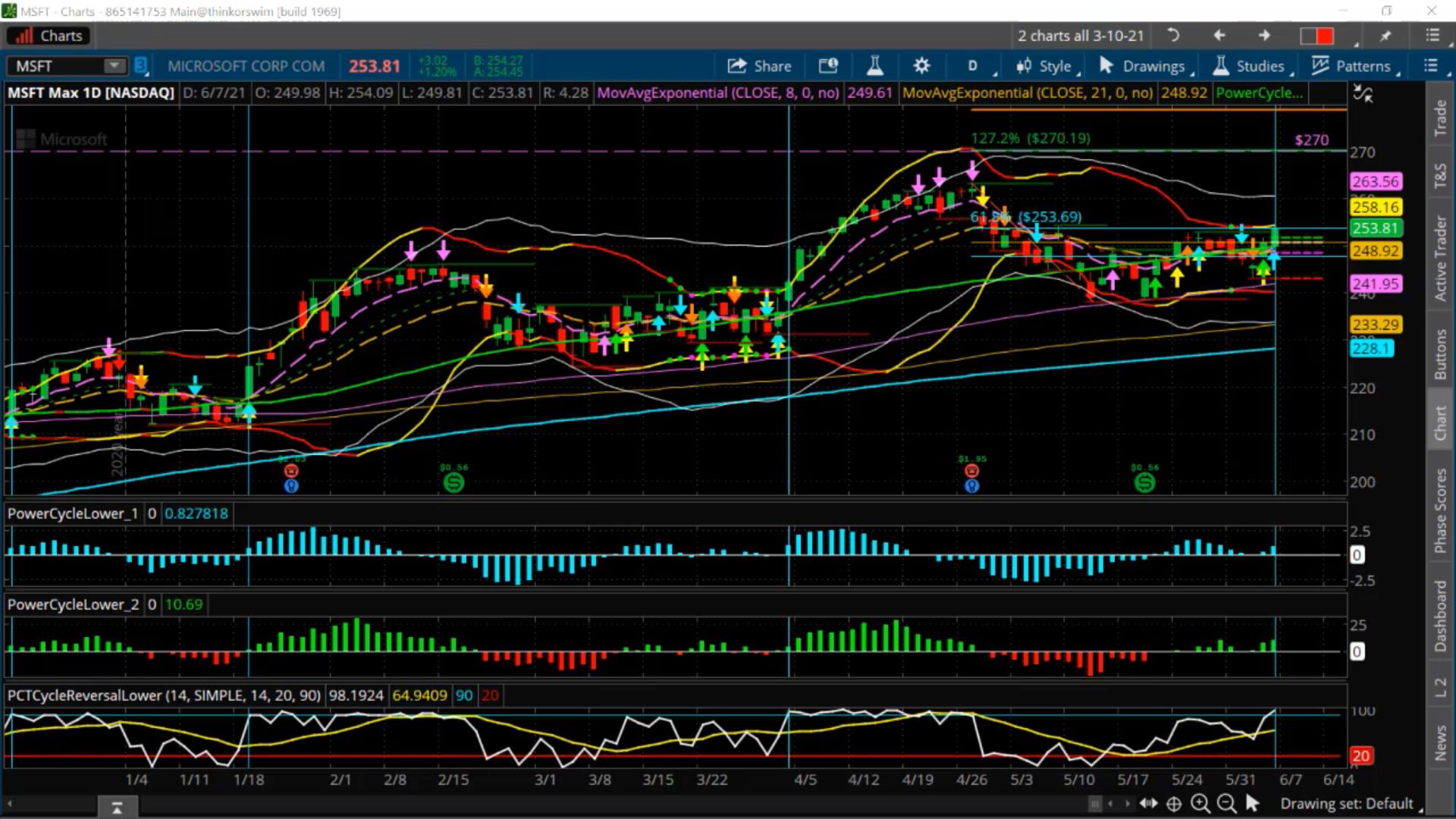1456x819 pixels.
Task: Click the zoom out magnifier icon
Action: (x=1225, y=804)
